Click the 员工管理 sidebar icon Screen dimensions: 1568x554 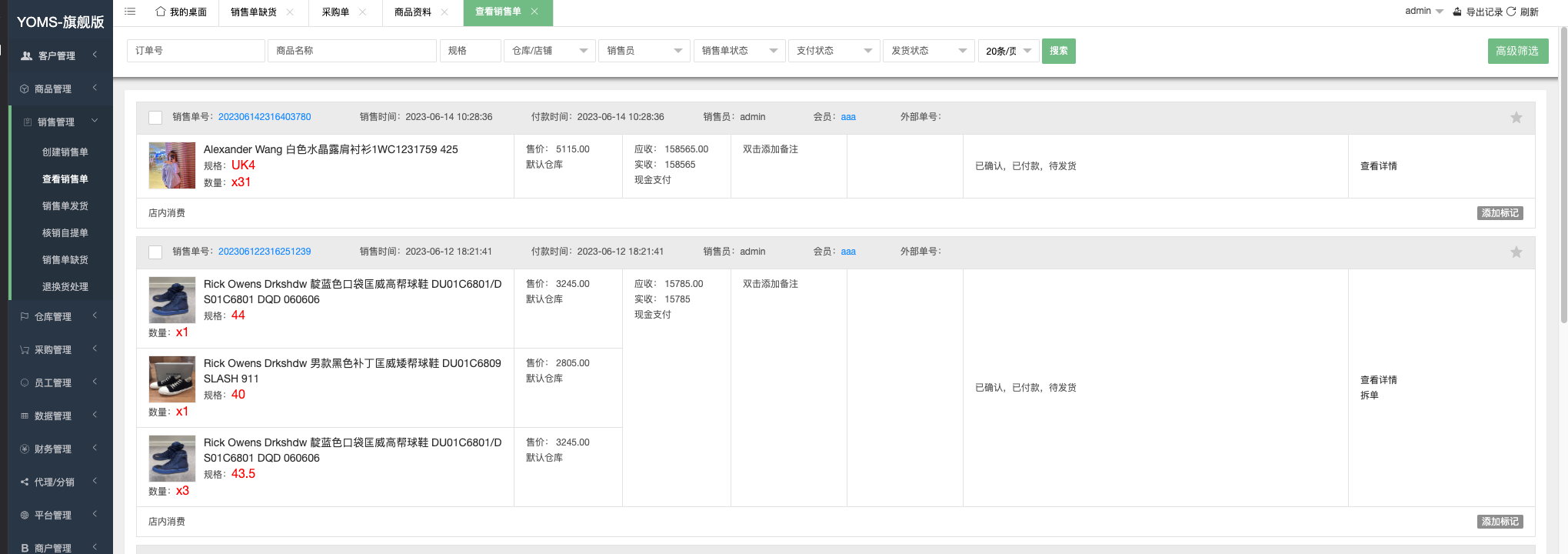point(25,383)
